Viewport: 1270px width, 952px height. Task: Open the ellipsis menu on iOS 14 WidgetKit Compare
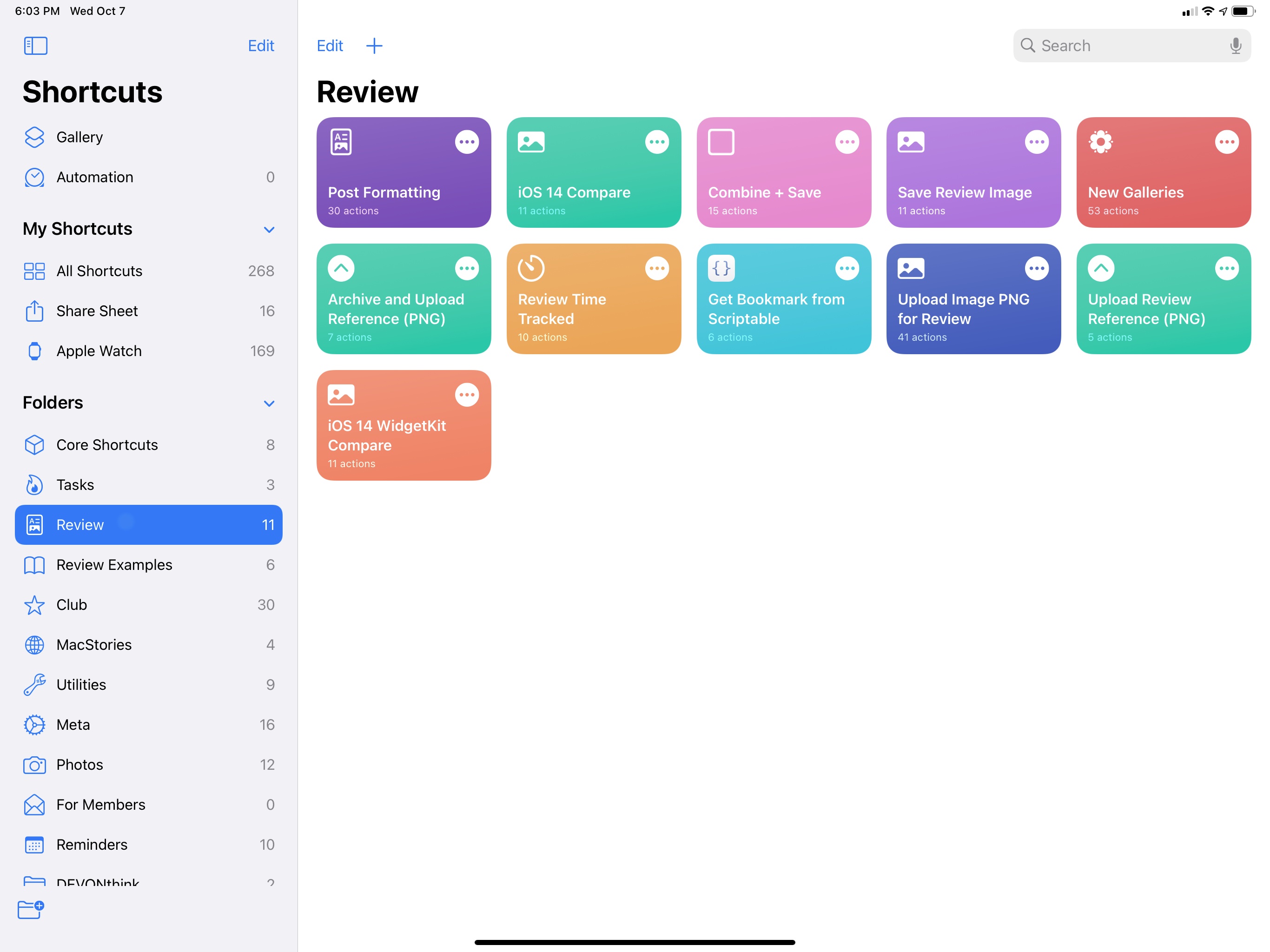[x=467, y=395]
